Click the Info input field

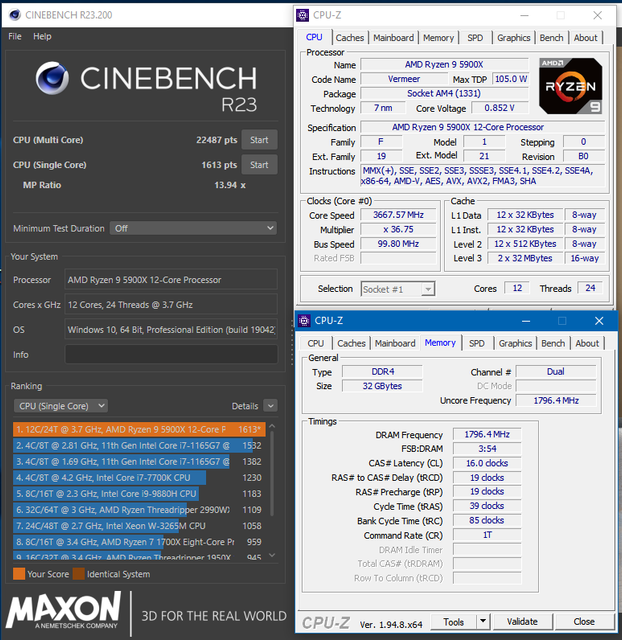pos(171,354)
